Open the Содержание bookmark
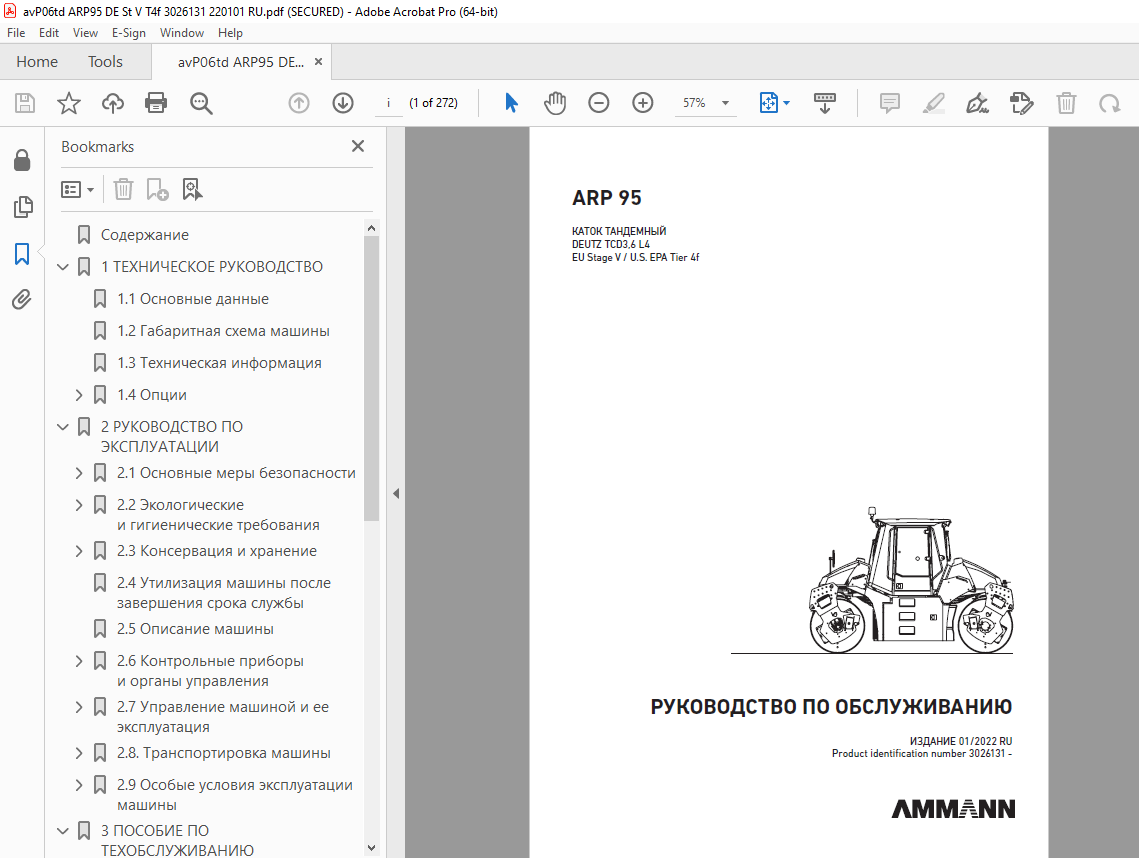1139x858 pixels. click(145, 235)
